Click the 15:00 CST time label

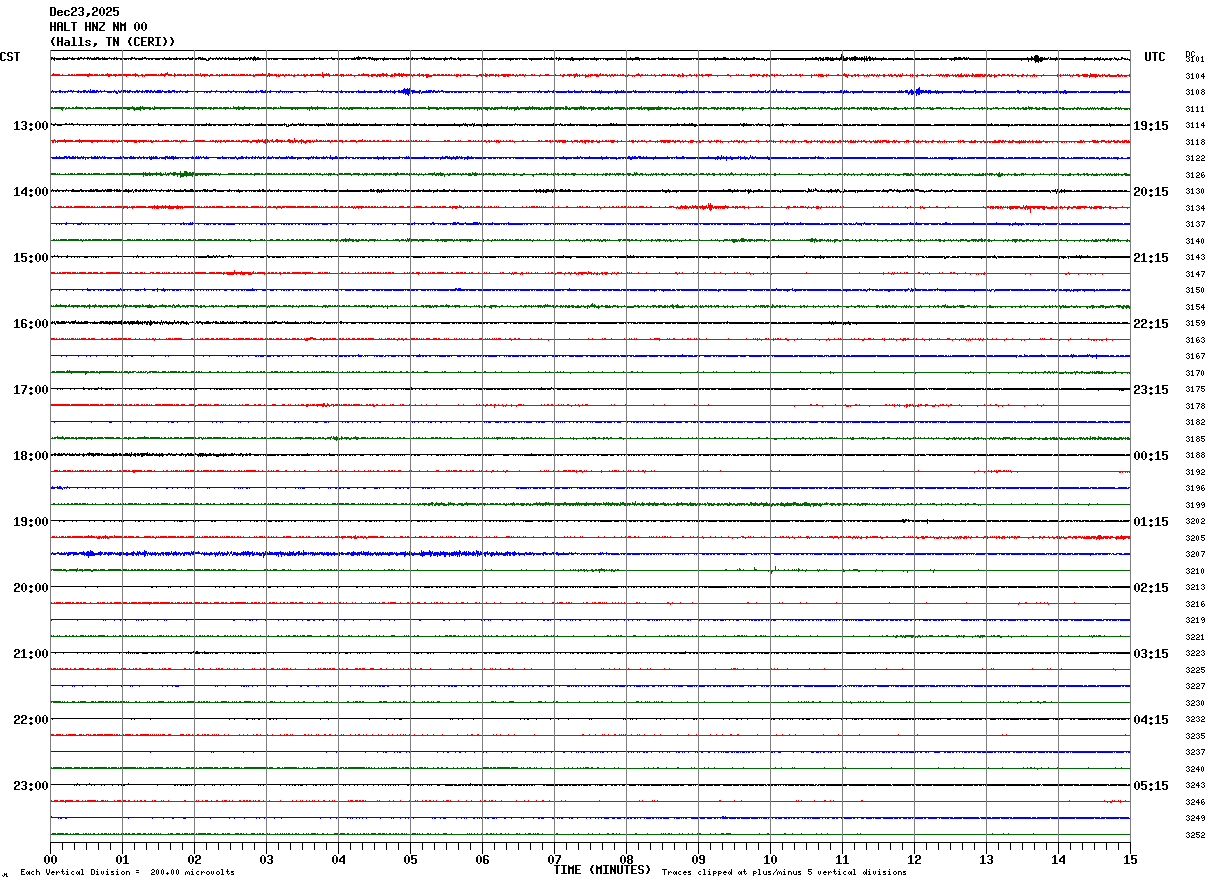click(x=30, y=258)
